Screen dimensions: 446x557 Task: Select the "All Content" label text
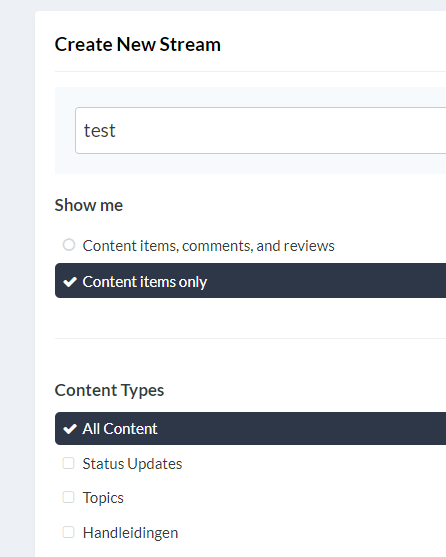click(x=120, y=429)
